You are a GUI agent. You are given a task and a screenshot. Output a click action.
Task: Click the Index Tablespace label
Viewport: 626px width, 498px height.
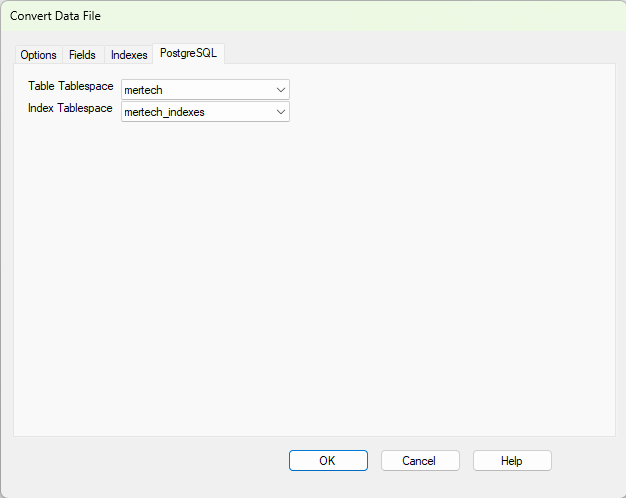(x=70, y=108)
